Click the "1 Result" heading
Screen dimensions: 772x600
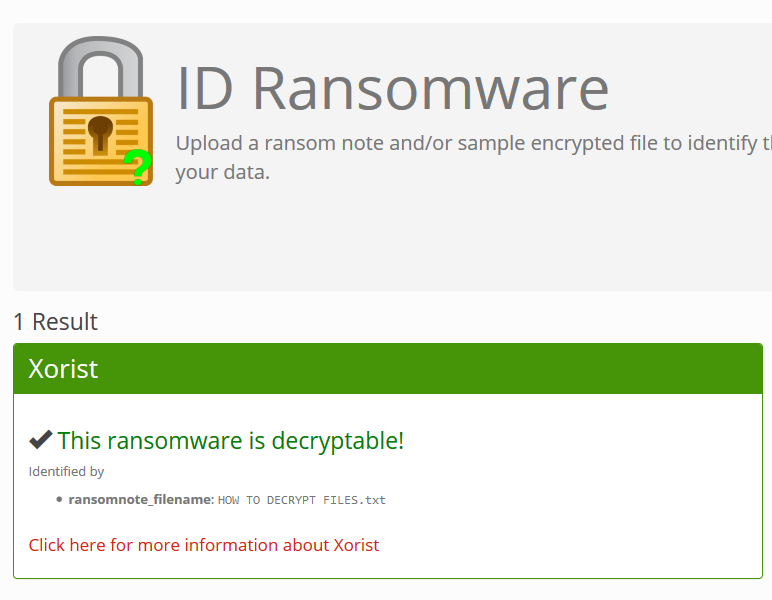(56, 321)
